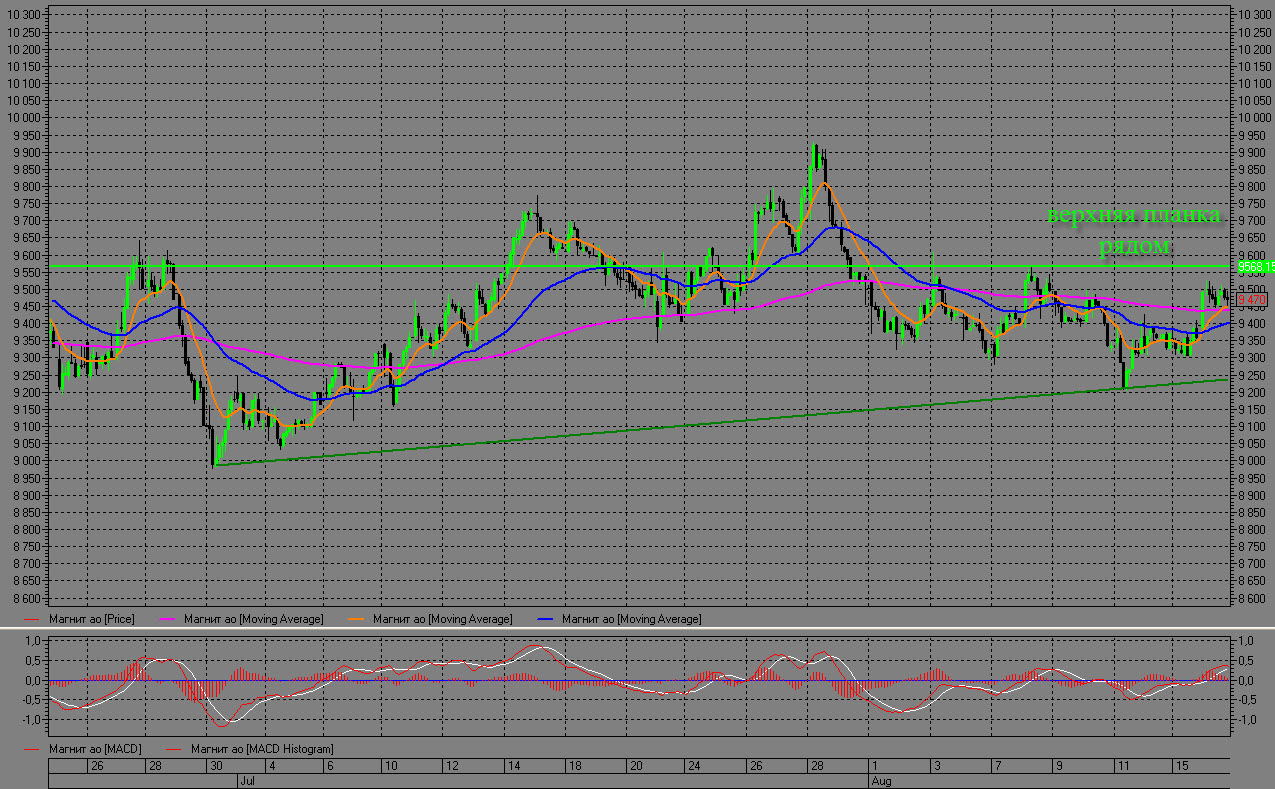Click the 'Aug' month label on time axis
The image size is (1275, 789).
[880, 780]
